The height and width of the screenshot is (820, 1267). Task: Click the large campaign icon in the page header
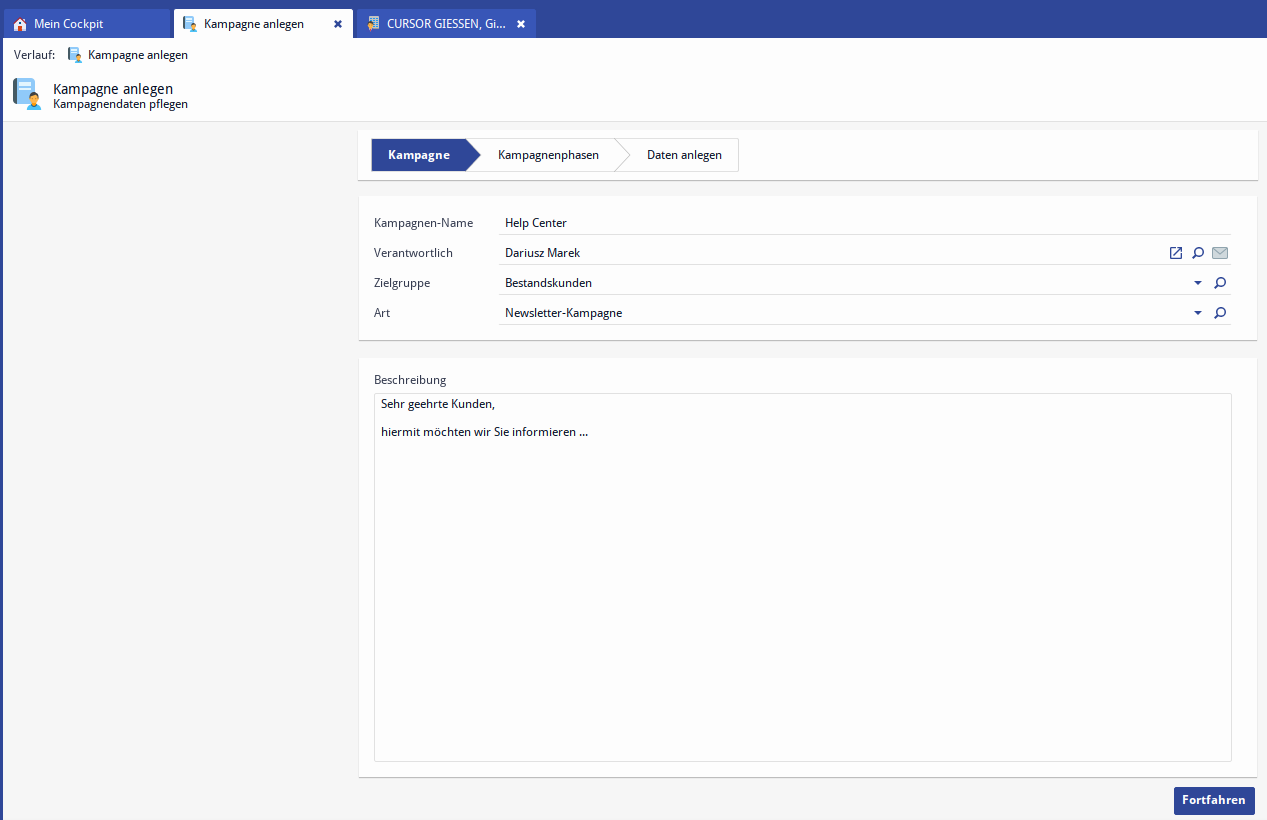(27, 94)
